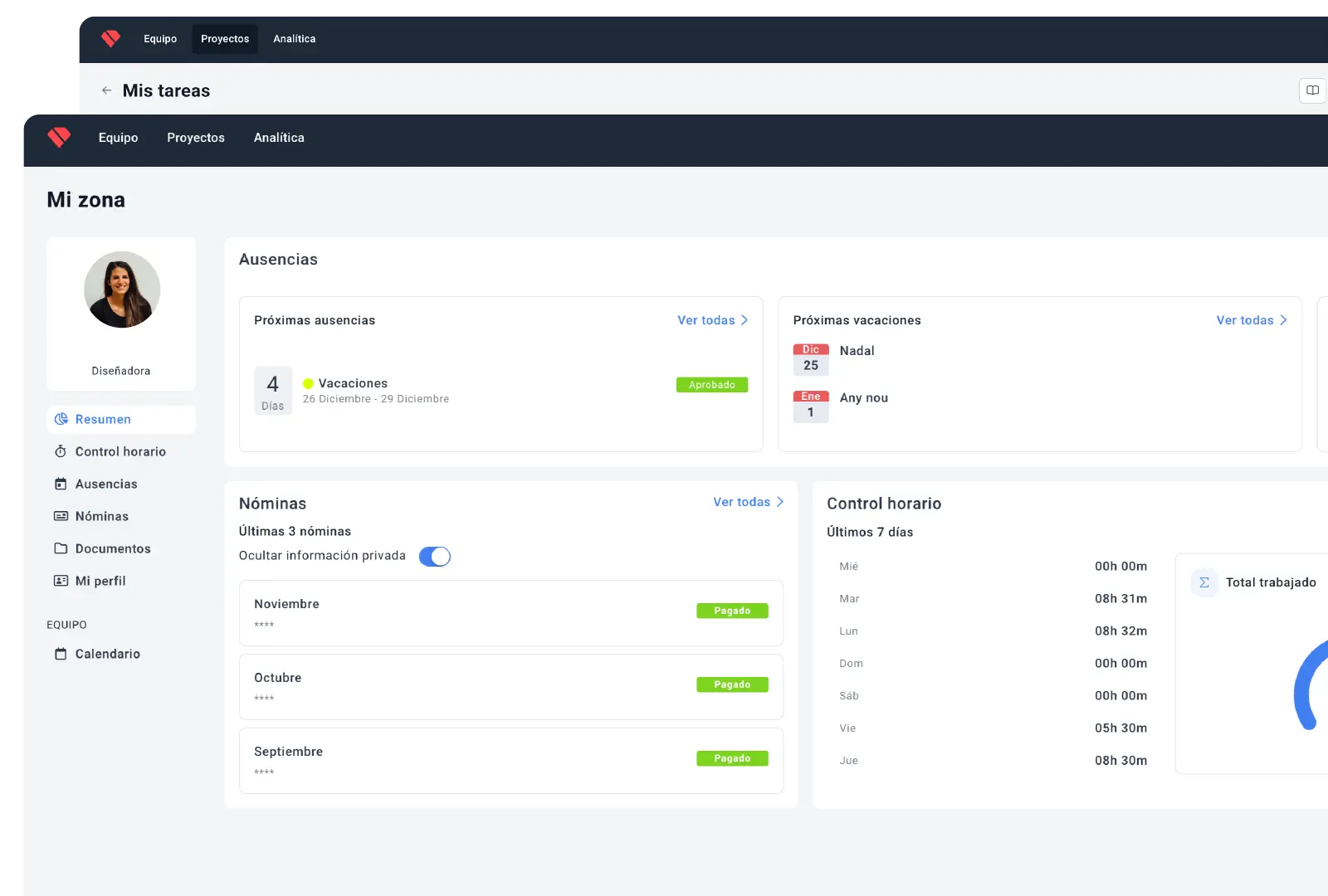Open Analítica in the Mis tareas window

pos(295,39)
